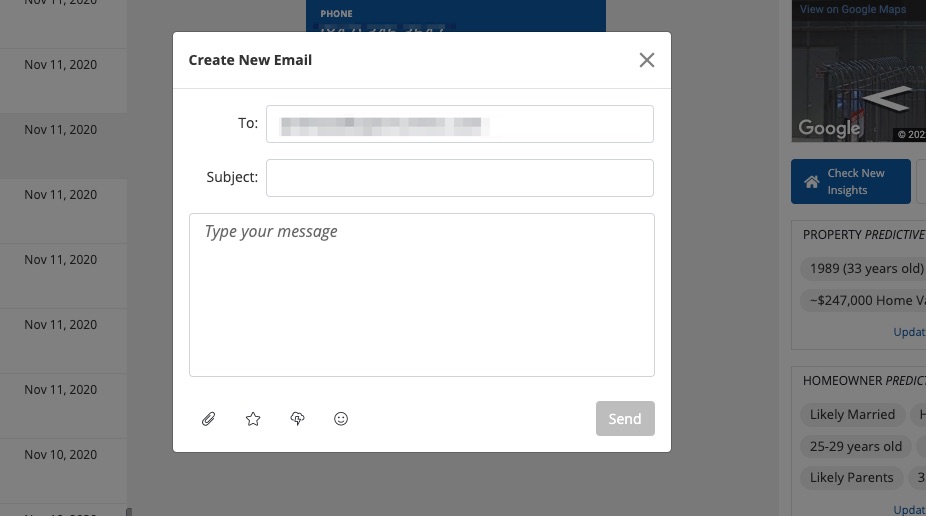Click the Check New Insights button
This screenshot has width=926, height=516.
[x=851, y=181]
